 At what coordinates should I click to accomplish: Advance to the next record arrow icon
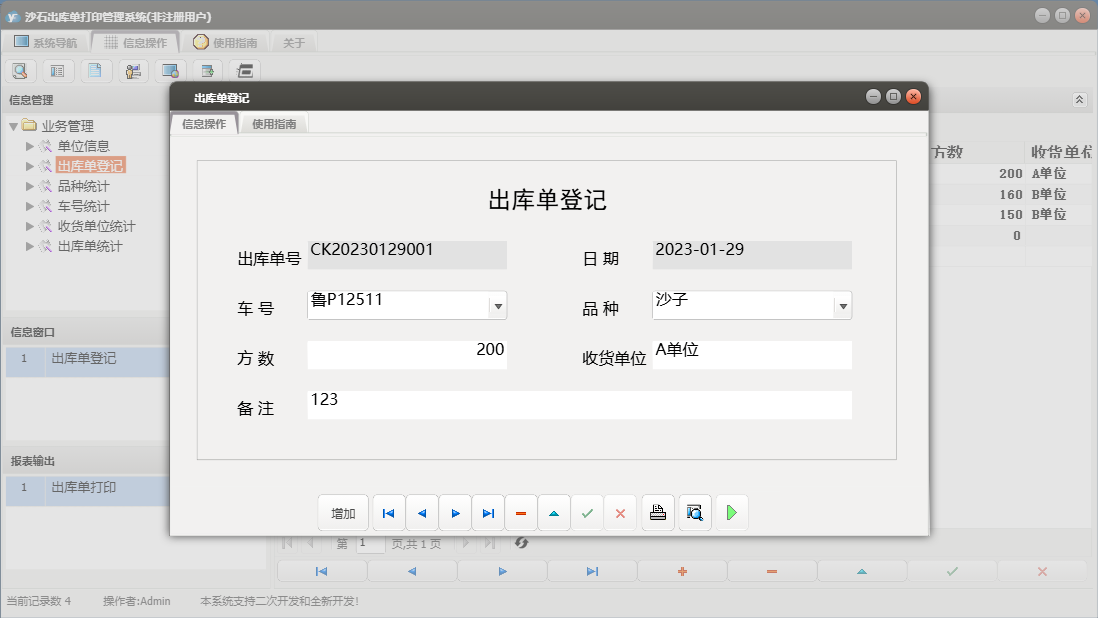click(x=455, y=512)
